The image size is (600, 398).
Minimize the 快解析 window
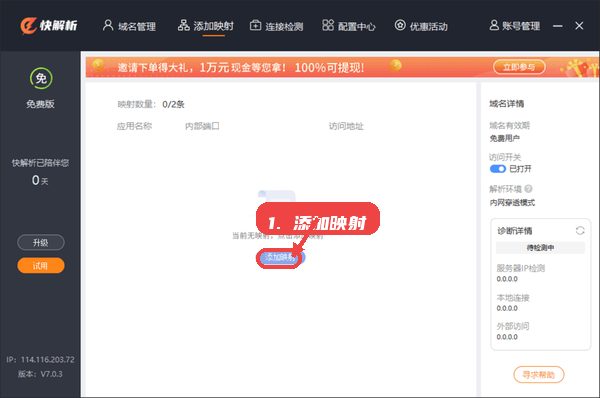coord(558,26)
